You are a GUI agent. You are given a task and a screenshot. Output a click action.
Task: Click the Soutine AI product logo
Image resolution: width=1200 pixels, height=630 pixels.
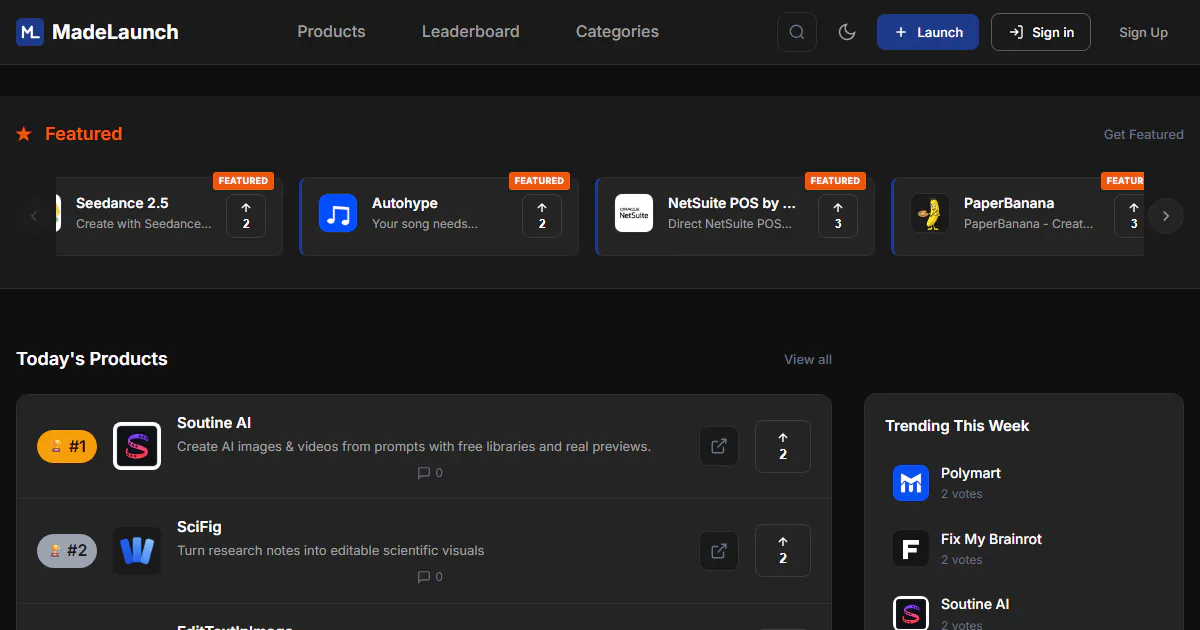[x=137, y=446]
